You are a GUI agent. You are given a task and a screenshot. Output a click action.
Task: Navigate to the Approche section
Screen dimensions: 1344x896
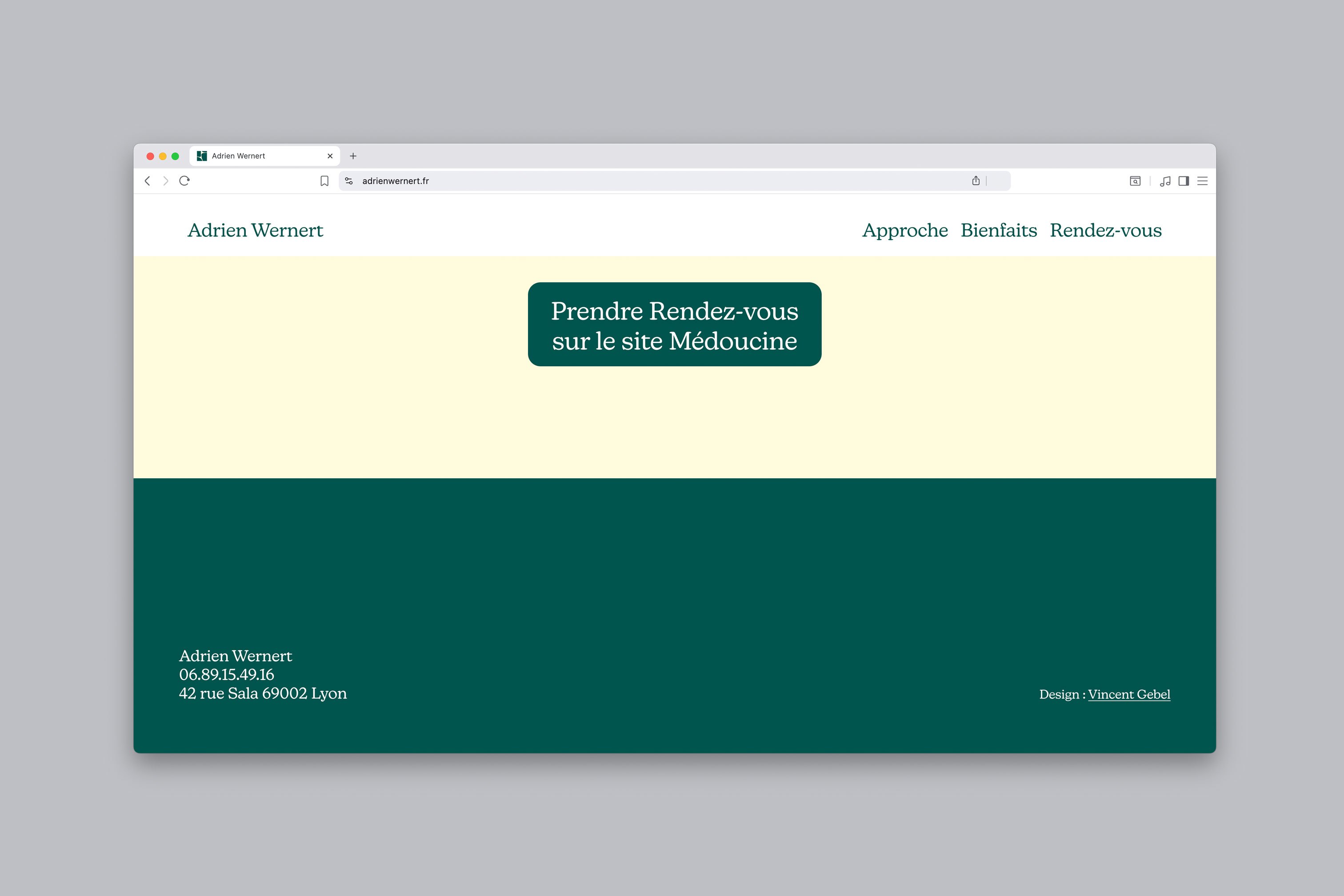click(x=904, y=230)
